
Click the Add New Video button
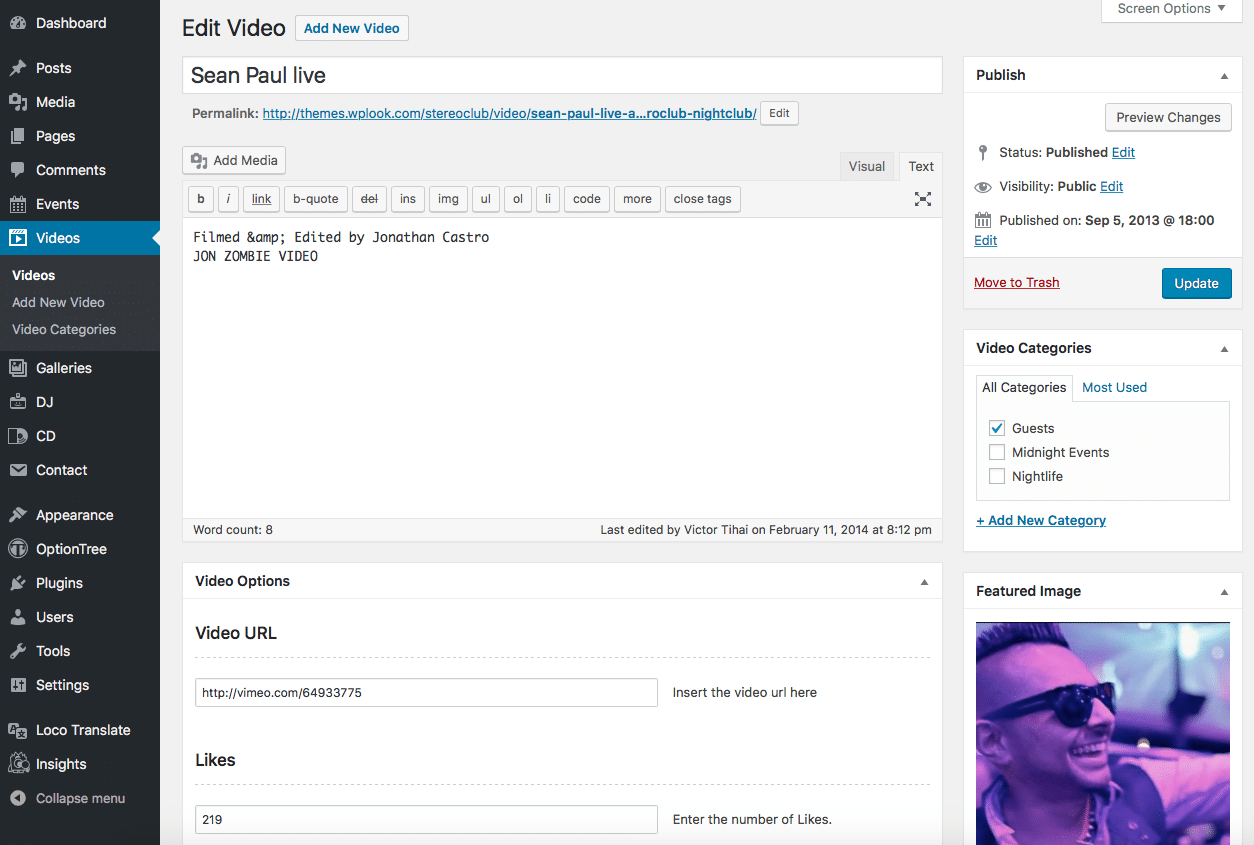click(352, 28)
